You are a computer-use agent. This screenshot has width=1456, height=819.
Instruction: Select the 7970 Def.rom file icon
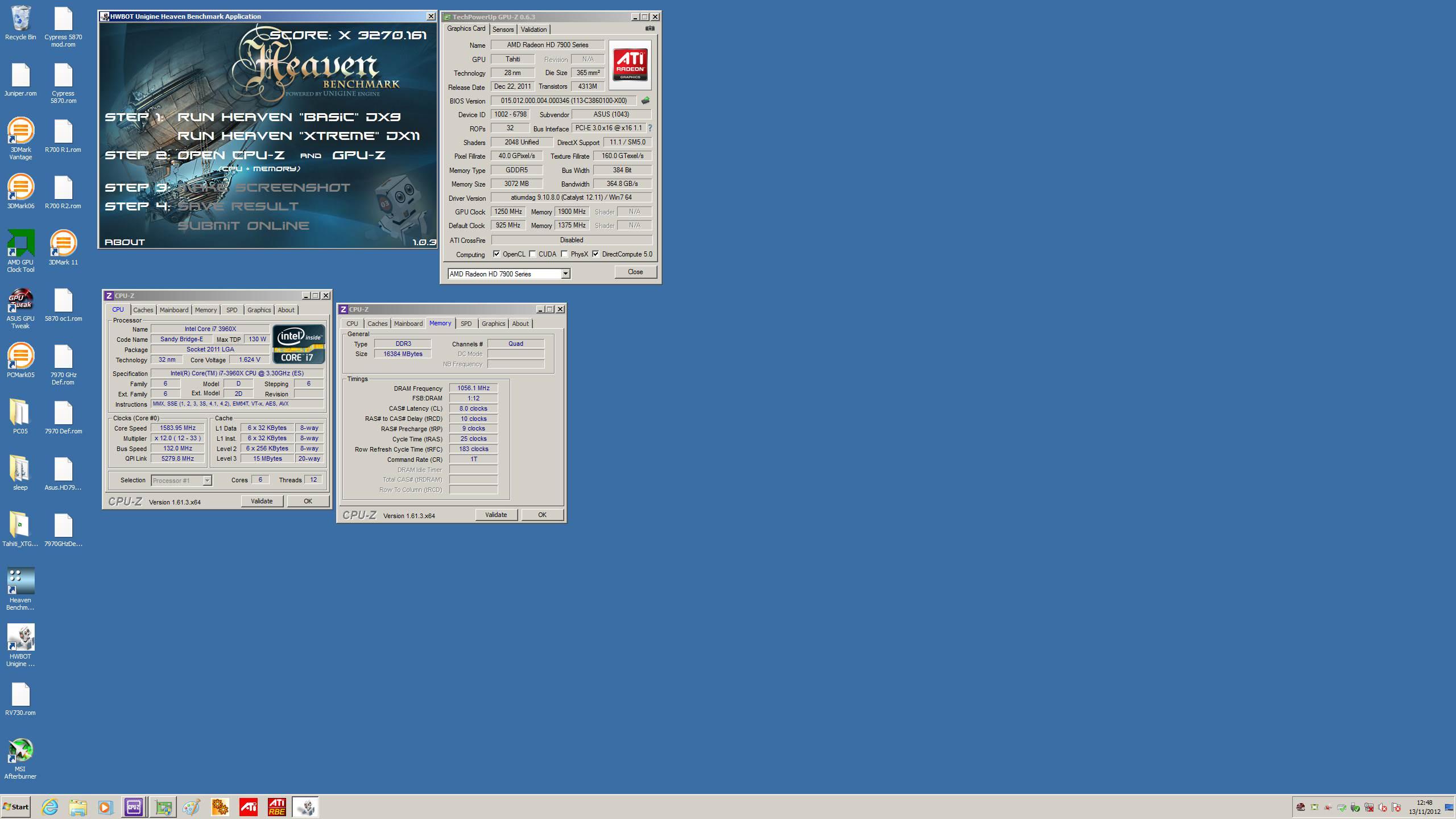tap(63, 417)
